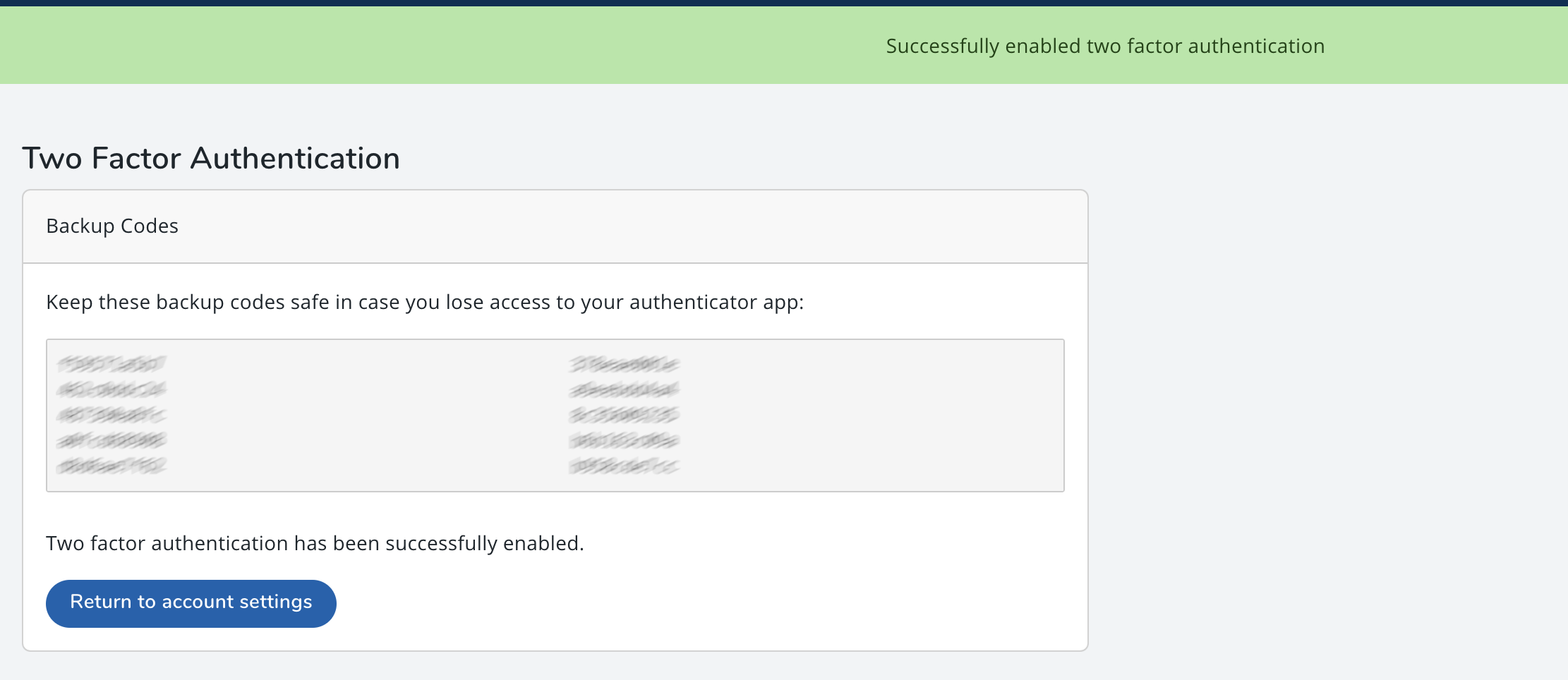Select the last backup code in right column
Viewport: 1568px width, 680px height.
pos(624,466)
